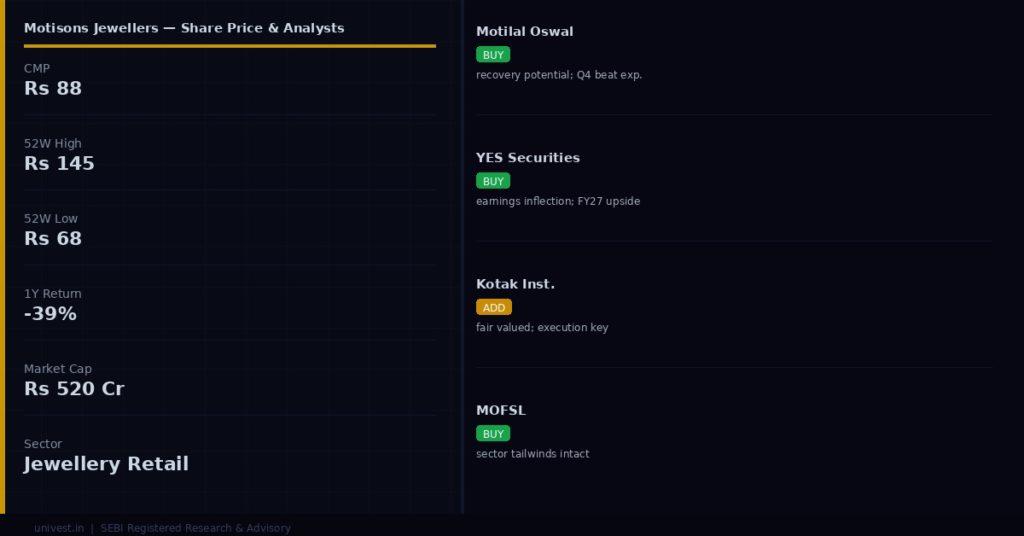Select the Sector label
This screenshot has height=536, width=1024.
tap(43, 444)
